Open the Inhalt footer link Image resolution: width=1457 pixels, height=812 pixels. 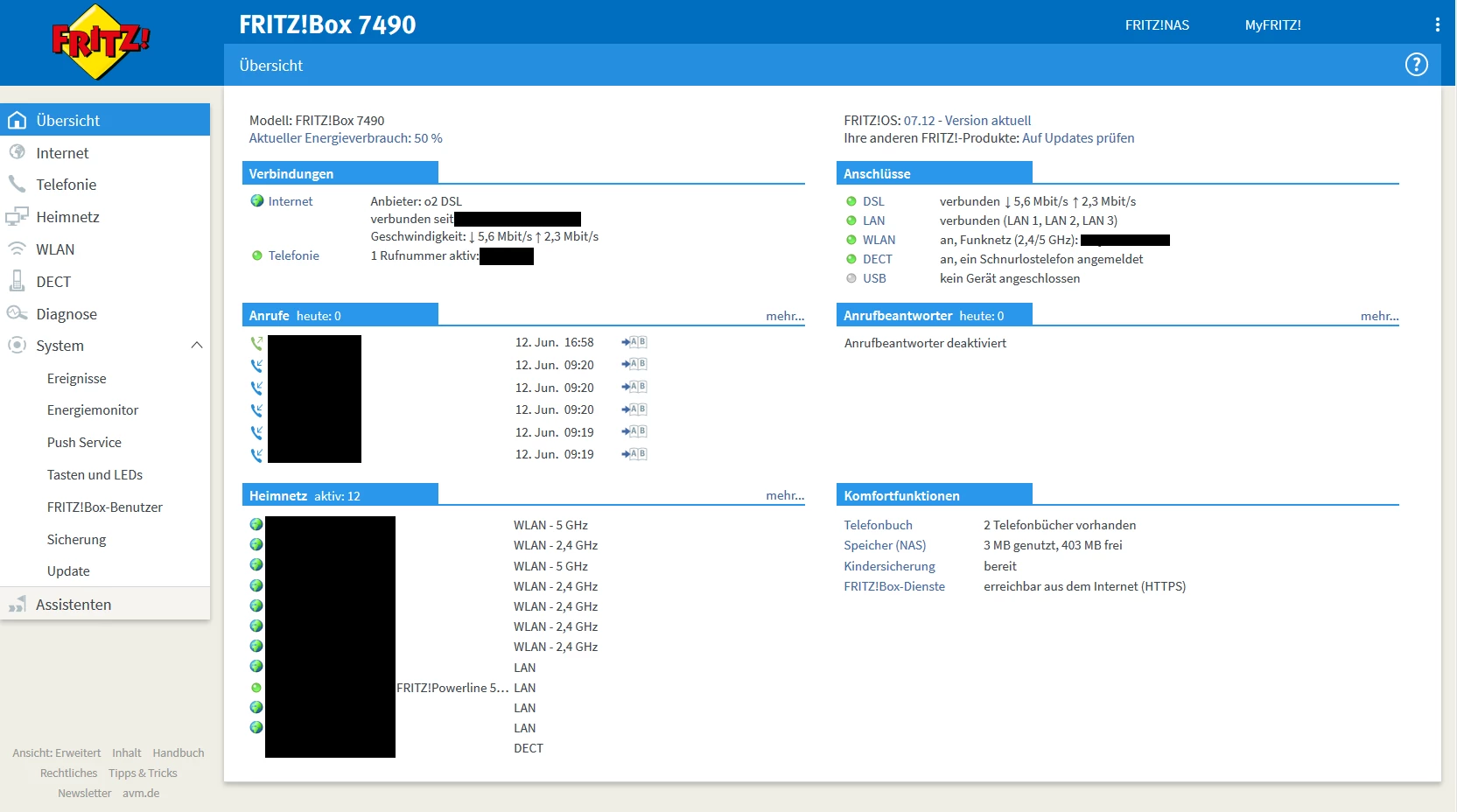click(127, 752)
